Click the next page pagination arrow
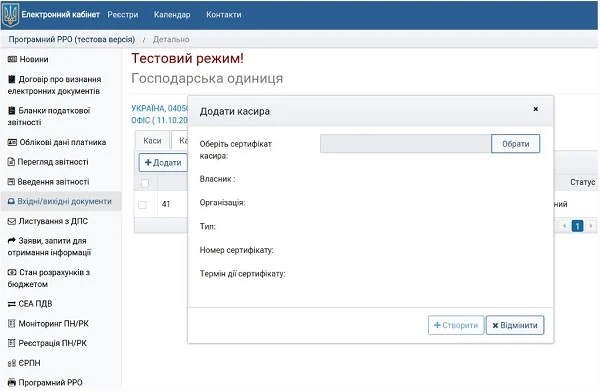This screenshot has width=600, height=391. click(590, 226)
